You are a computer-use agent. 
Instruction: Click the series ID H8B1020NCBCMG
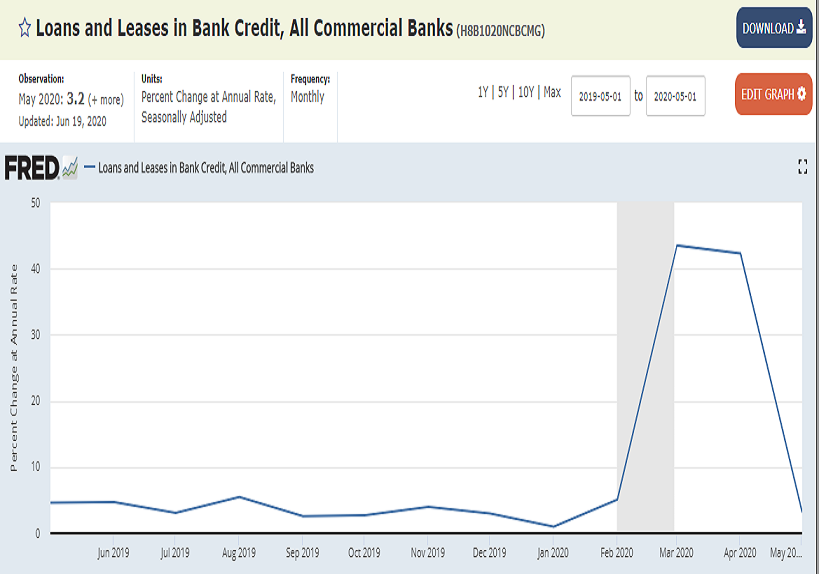pos(501,31)
